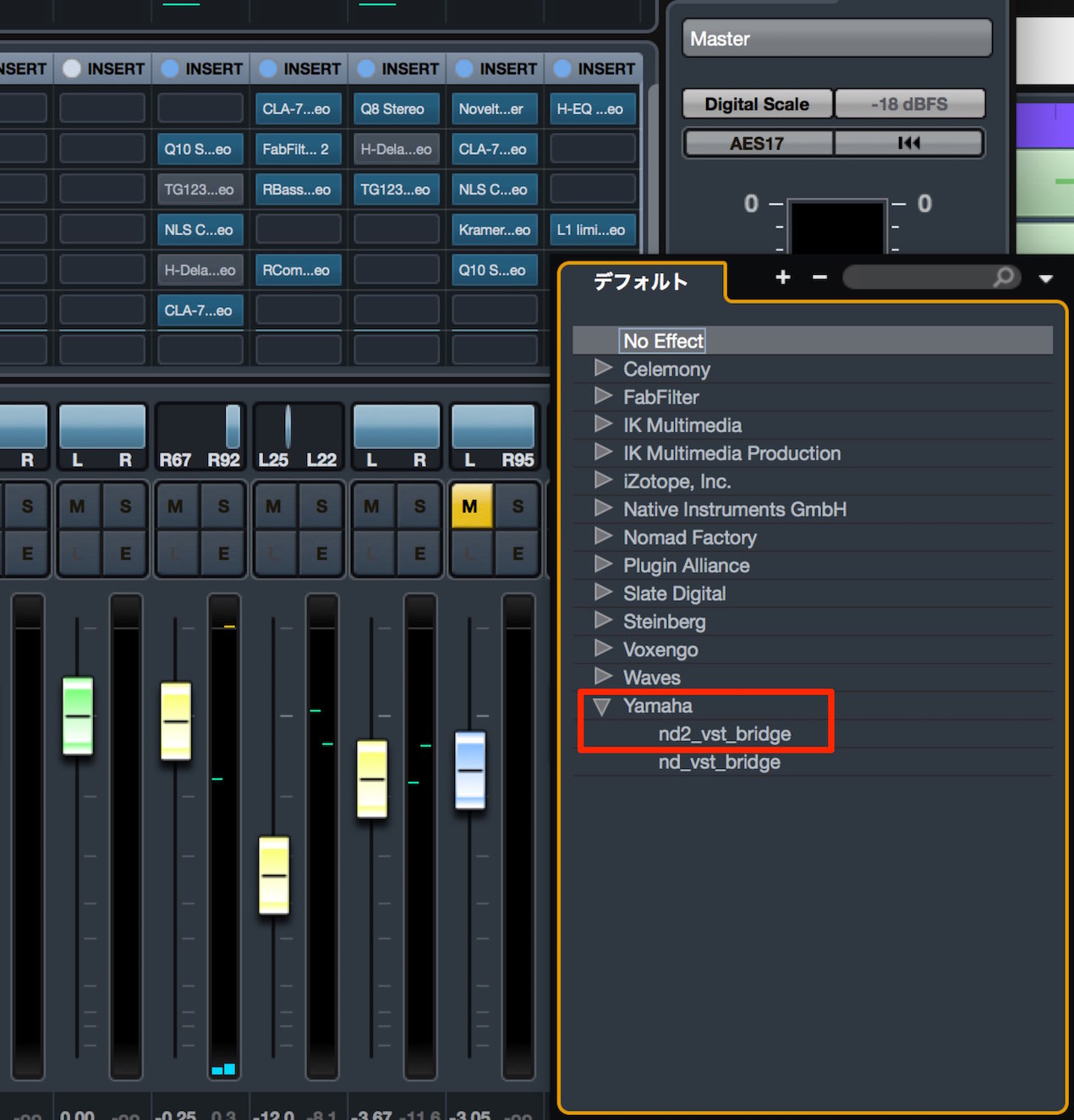
Task: Click the reset peak rewind icon
Action: tap(909, 144)
